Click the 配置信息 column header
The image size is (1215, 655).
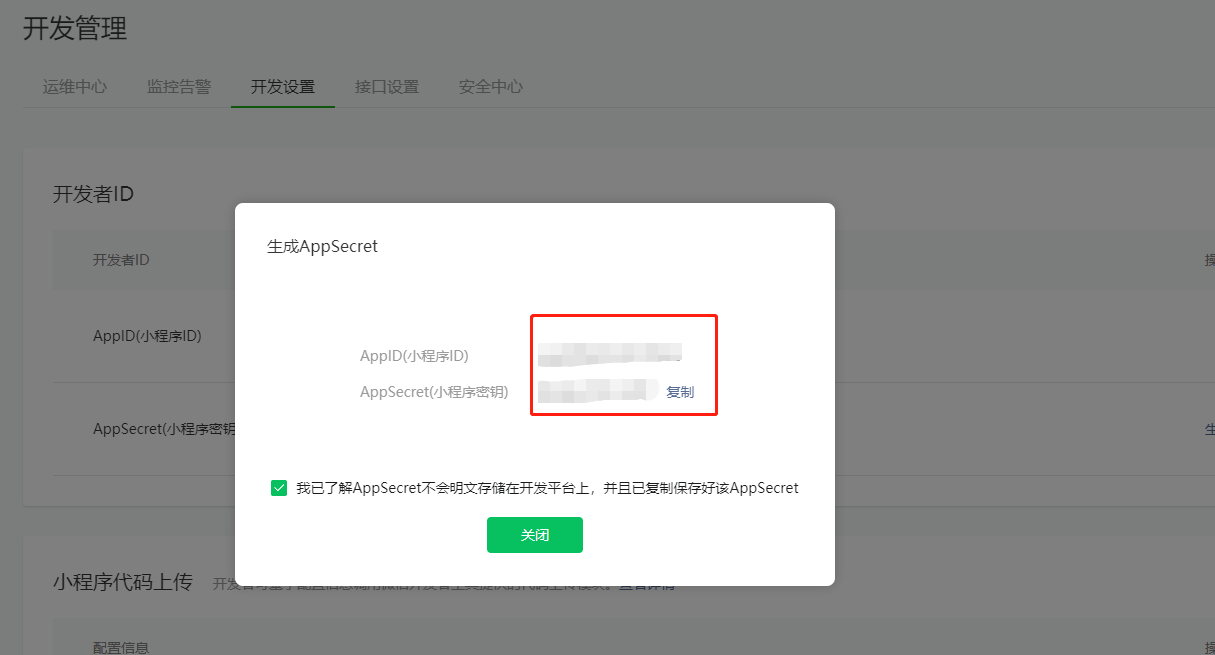[121, 648]
